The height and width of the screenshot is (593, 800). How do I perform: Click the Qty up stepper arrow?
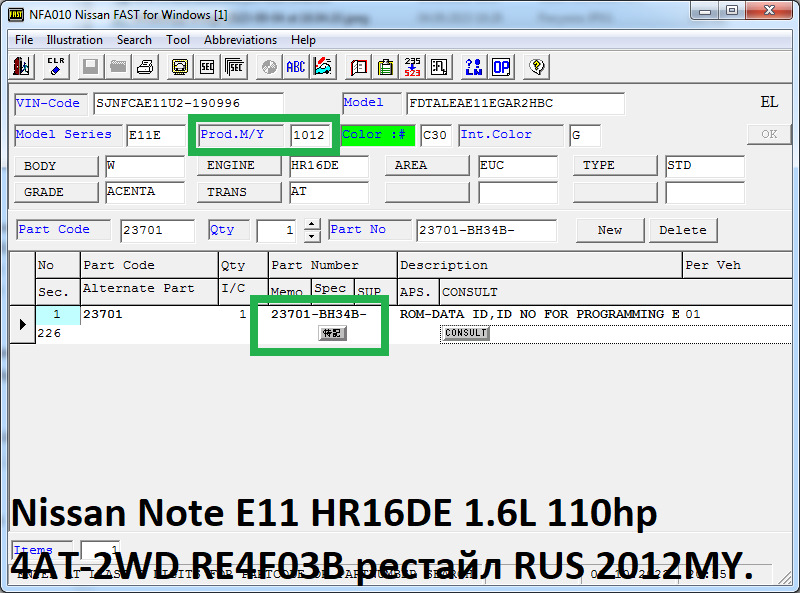point(313,224)
